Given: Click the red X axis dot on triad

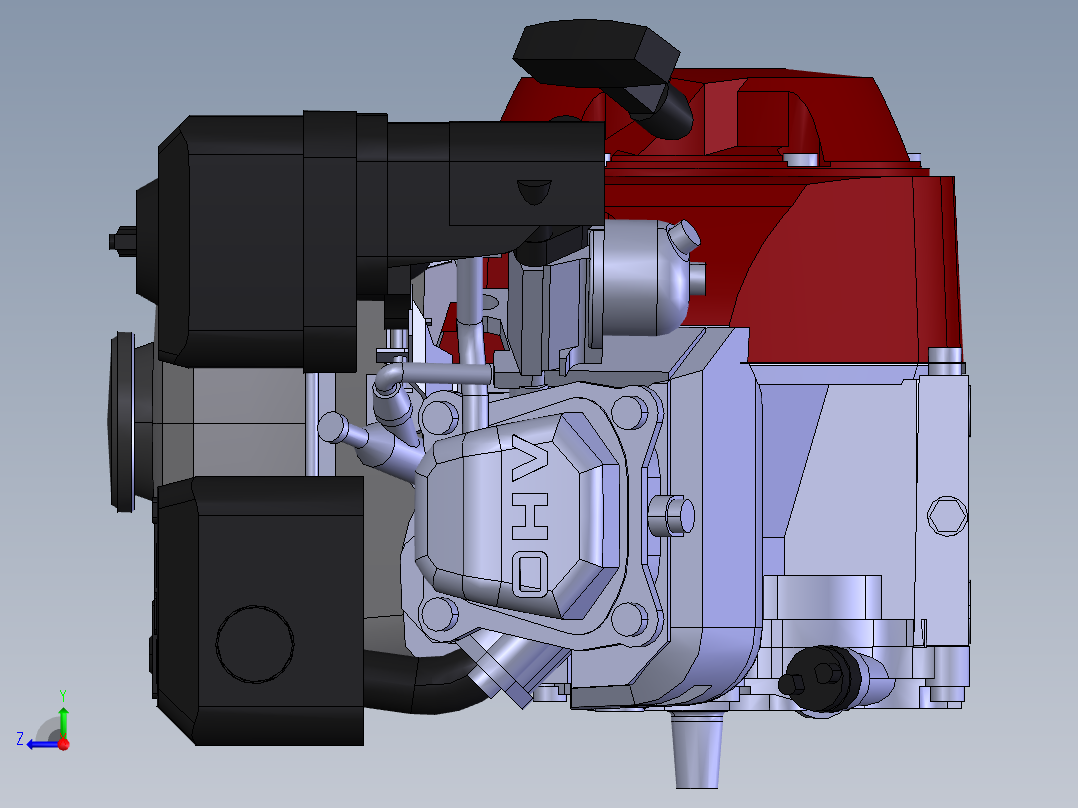Looking at the screenshot, I should coord(63,744).
